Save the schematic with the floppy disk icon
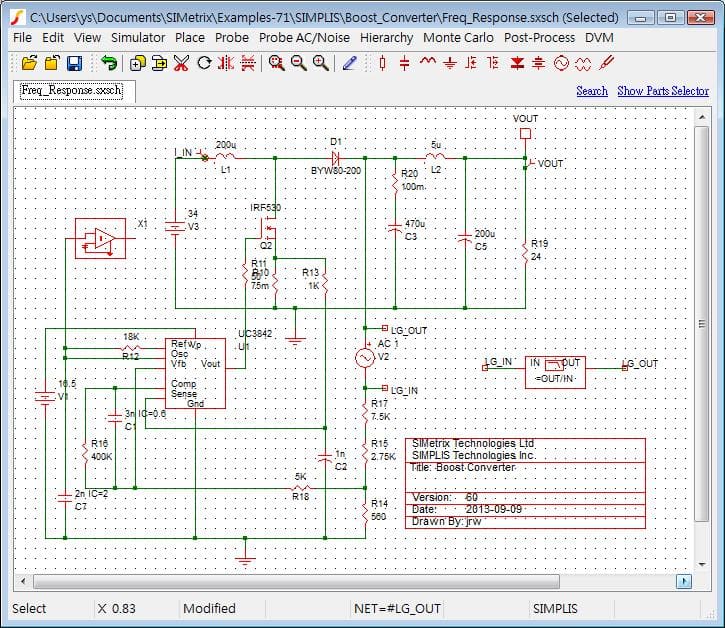The width and height of the screenshot is (725, 628). click(74, 63)
